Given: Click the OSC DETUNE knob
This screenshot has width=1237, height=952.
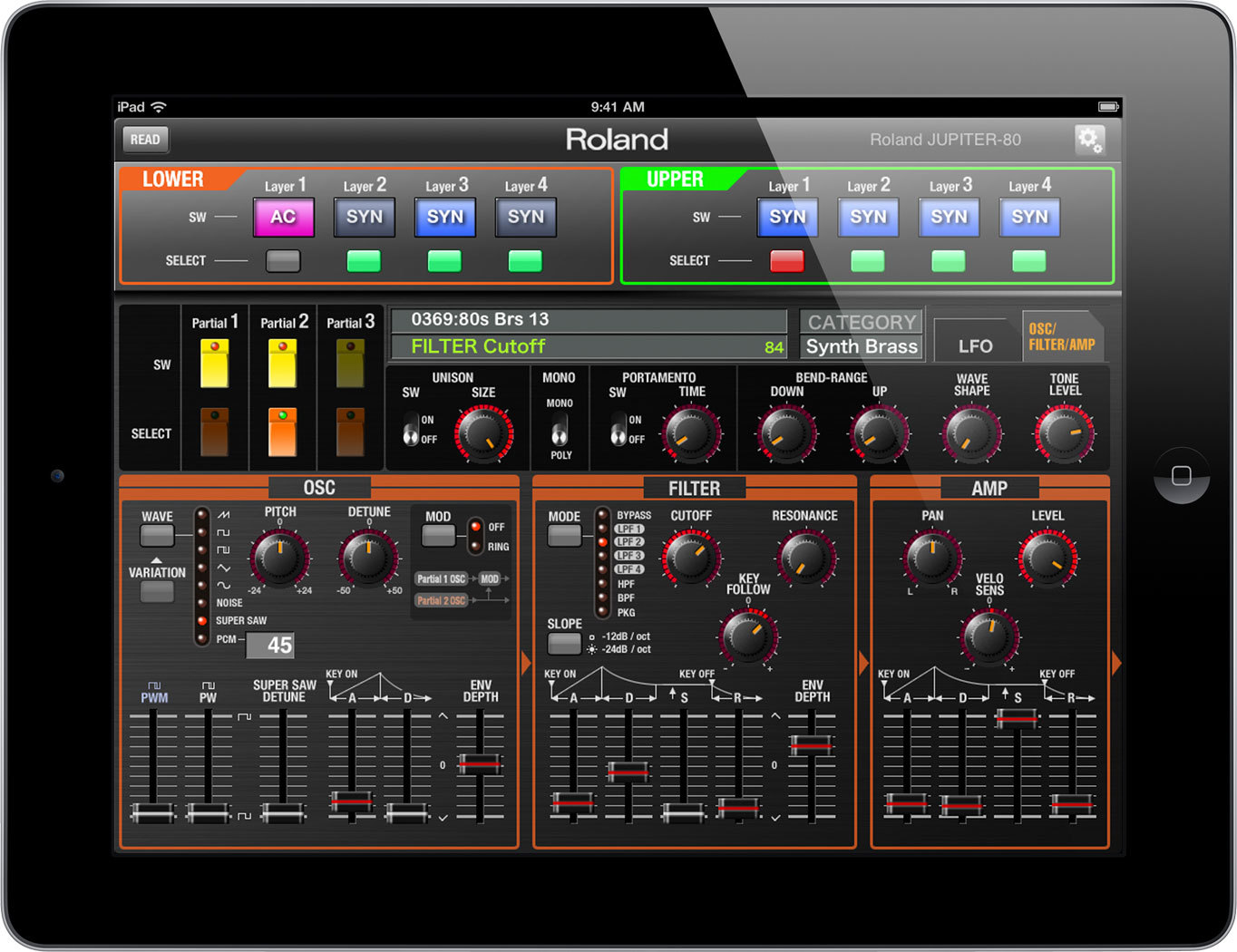Looking at the screenshot, I should pyautogui.click(x=368, y=559).
